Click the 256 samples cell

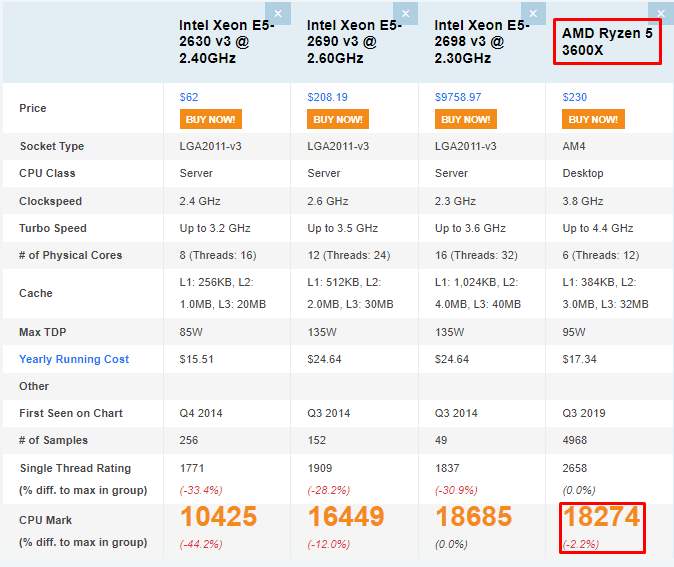click(189, 440)
